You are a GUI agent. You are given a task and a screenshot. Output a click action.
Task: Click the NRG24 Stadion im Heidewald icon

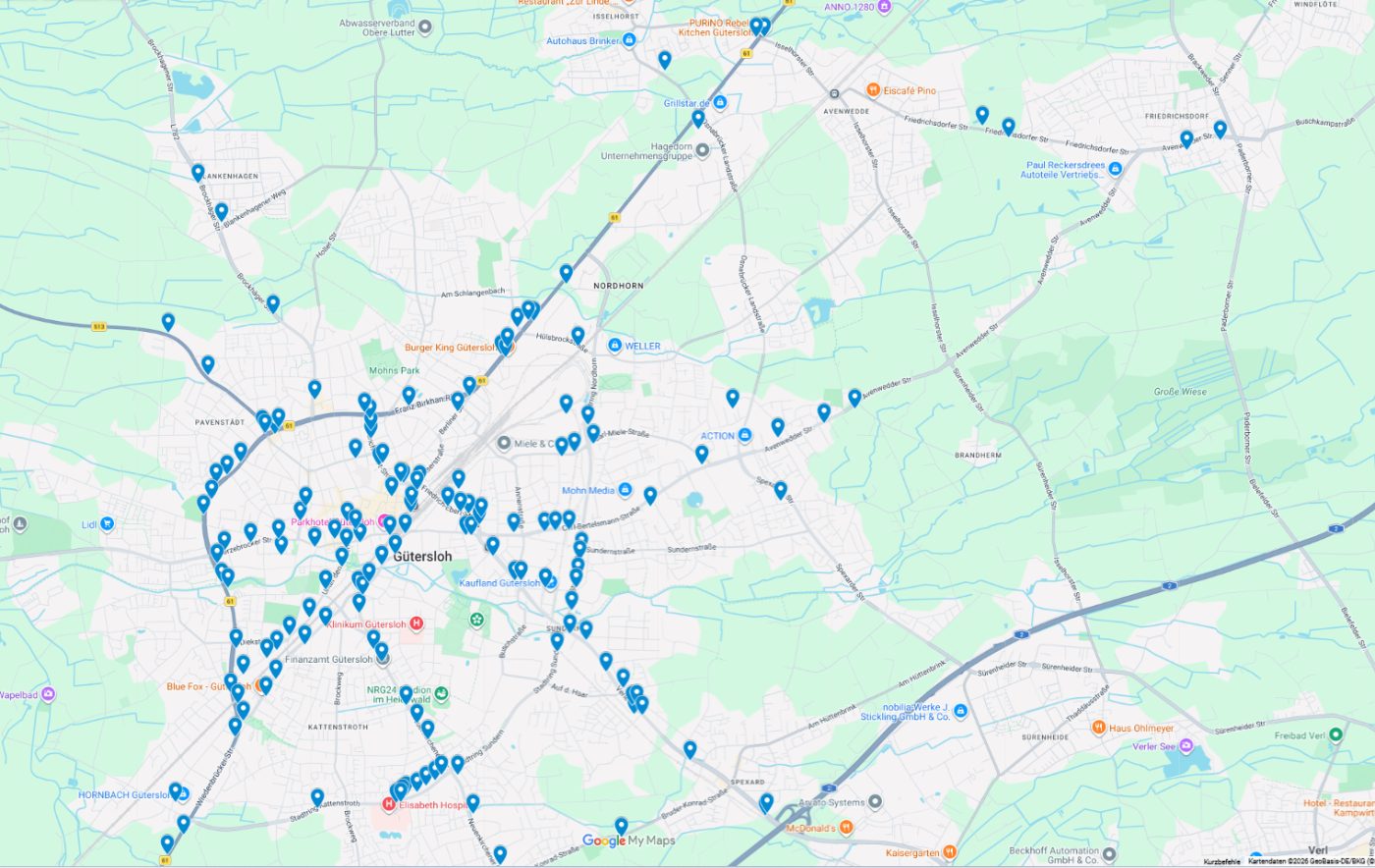pos(442,694)
